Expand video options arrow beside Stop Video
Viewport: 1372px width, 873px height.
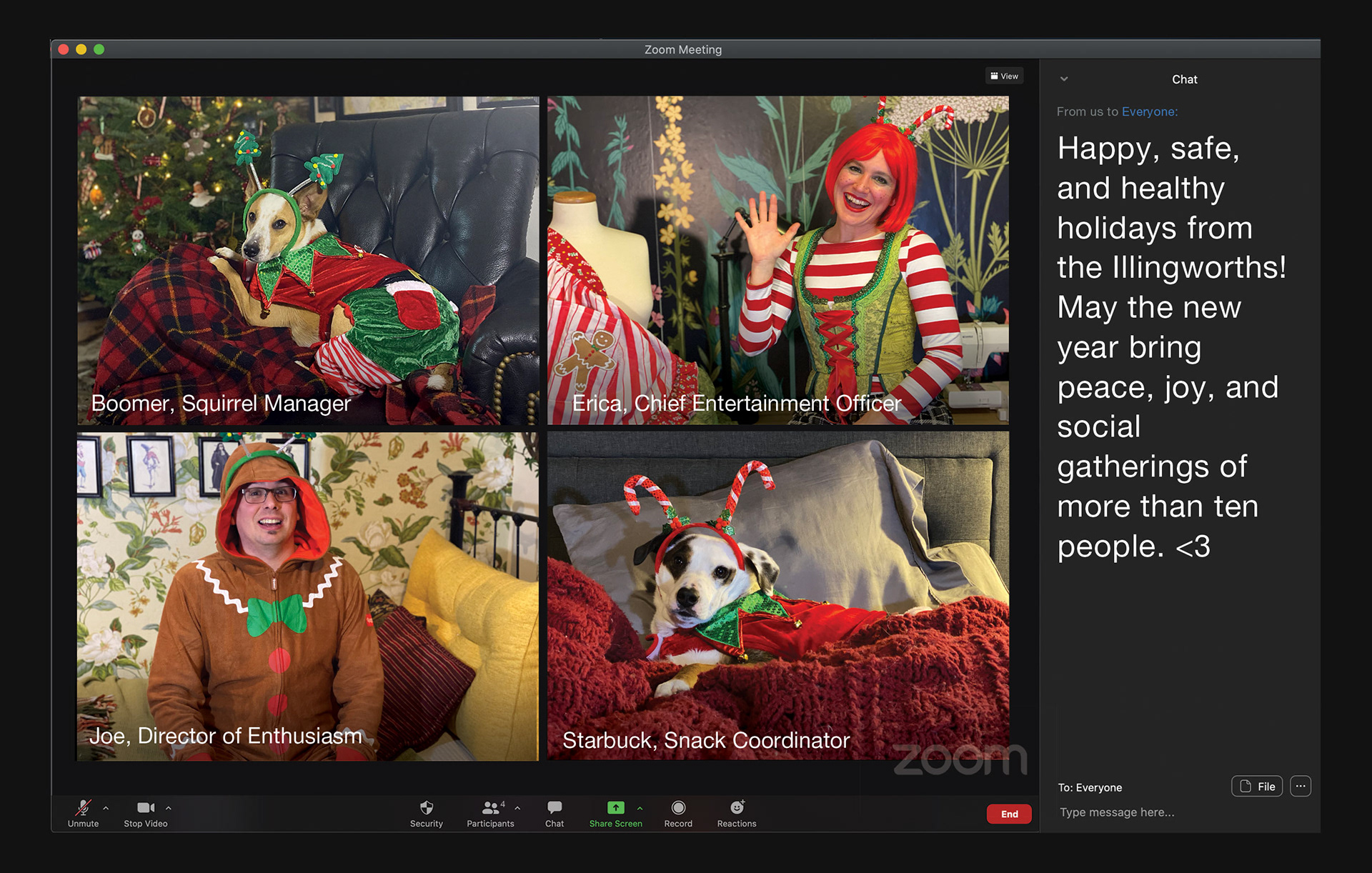click(169, 808)
